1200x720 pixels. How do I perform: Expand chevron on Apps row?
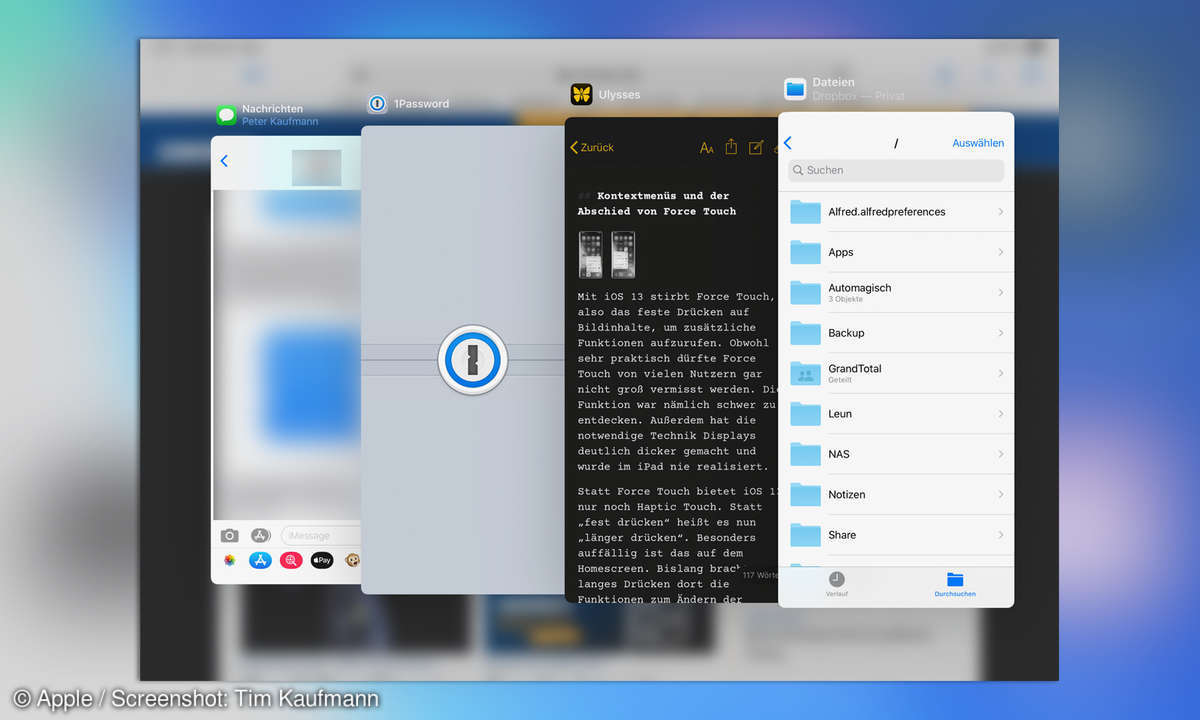[x=1000, y=252]
